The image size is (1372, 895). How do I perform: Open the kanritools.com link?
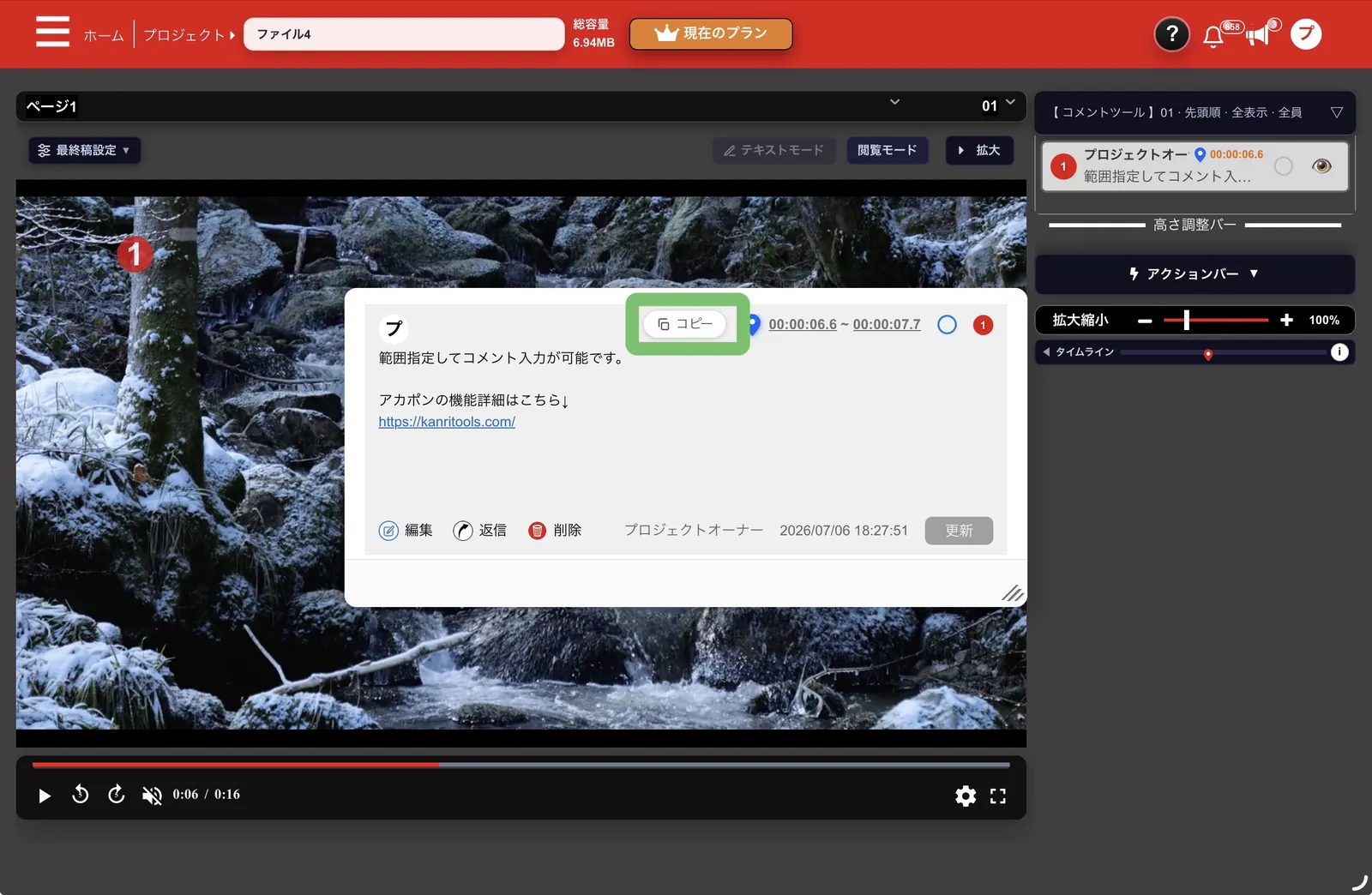point(447,422)
